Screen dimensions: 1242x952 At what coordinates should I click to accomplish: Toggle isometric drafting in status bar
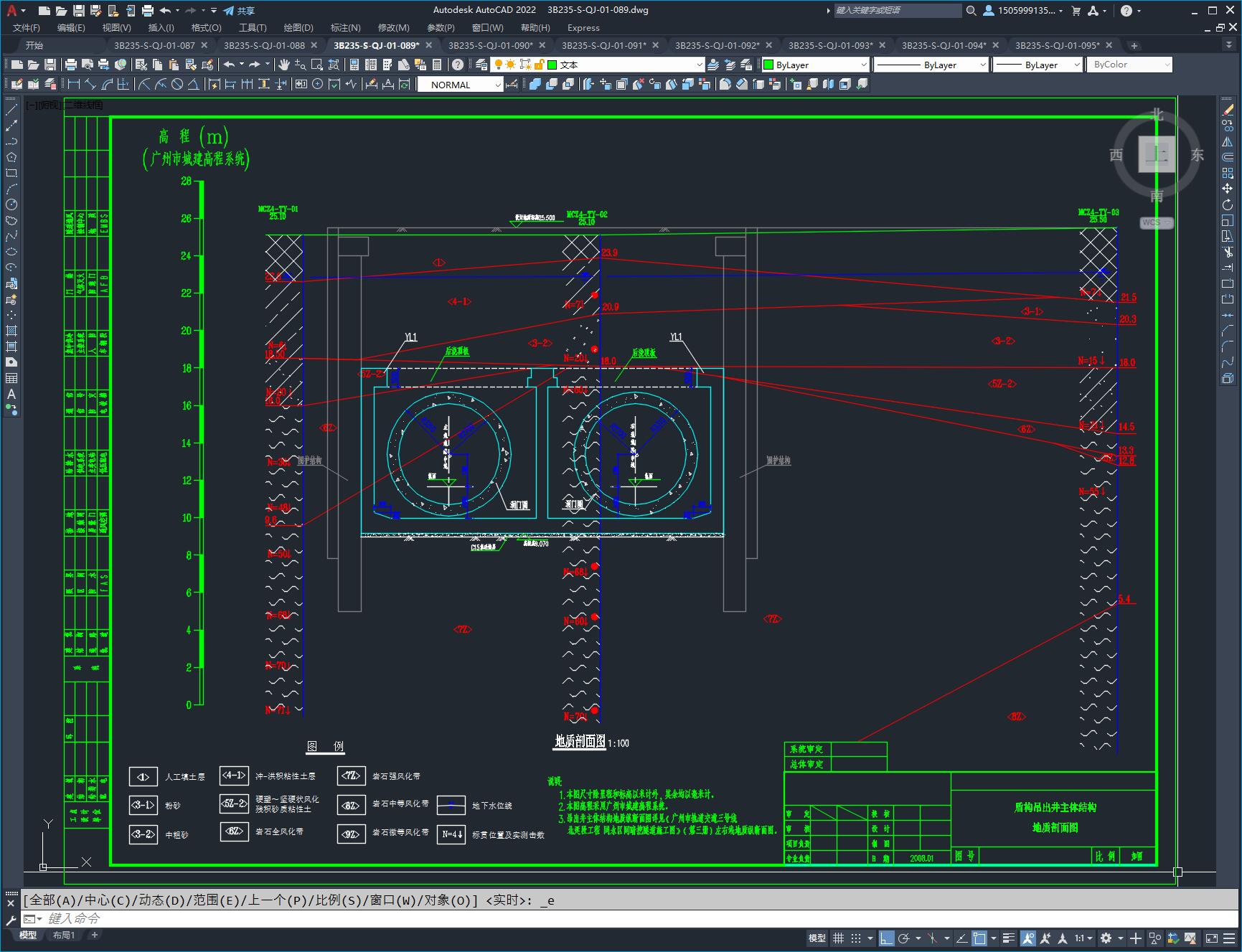click(x=932, y=938)
